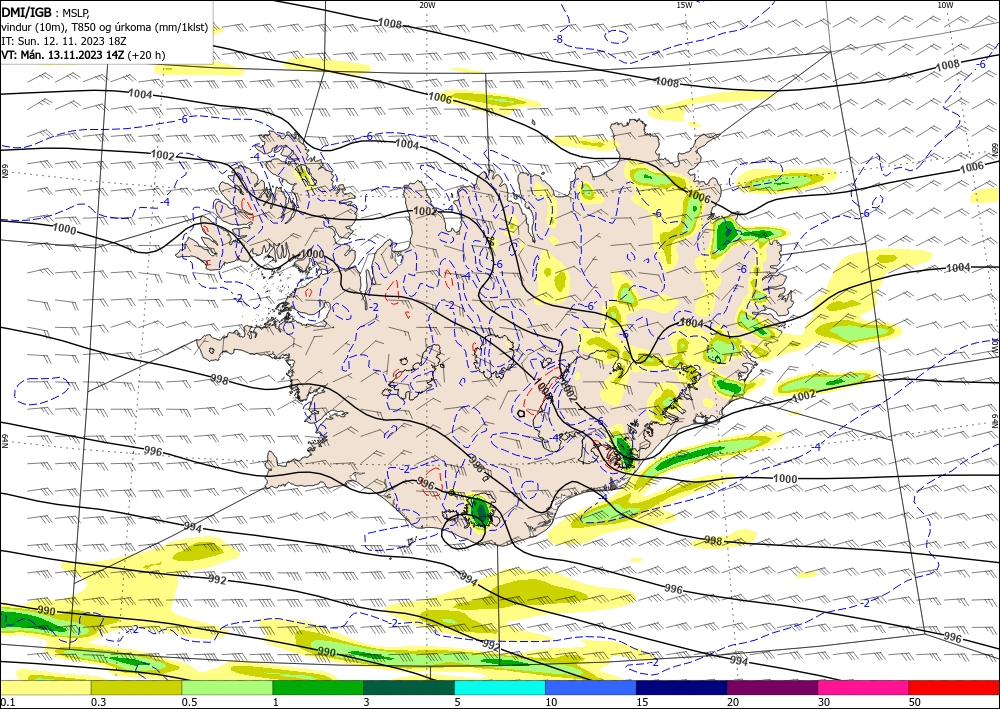Click the "IT: Sun. 12. 11. 2023 18Z" line
Screen dimensions: 1000x709
pos(64,41)
